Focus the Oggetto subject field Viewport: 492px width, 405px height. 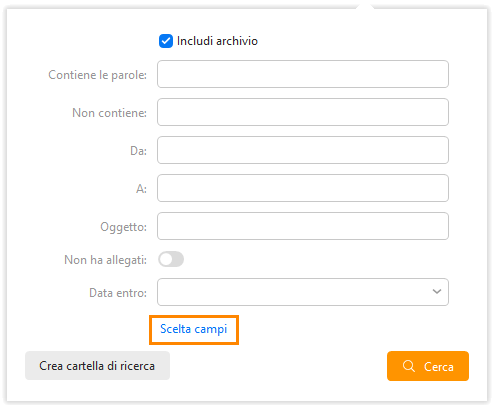[303, 226]
